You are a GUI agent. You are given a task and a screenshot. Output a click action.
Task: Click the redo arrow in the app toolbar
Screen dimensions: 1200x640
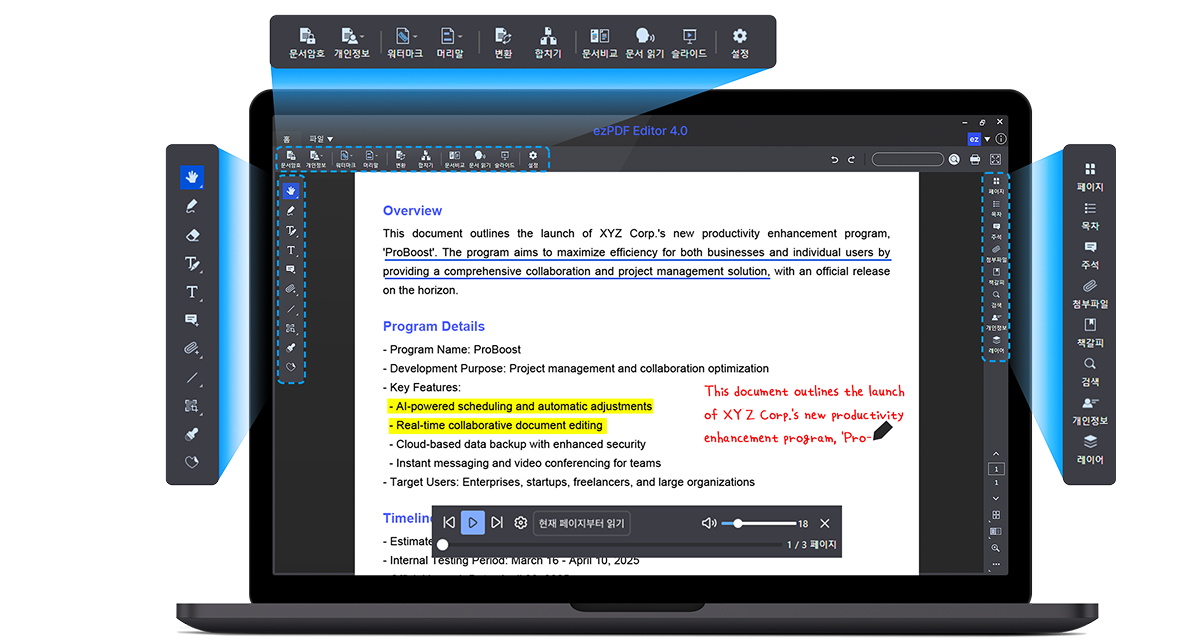pos(852,159)
